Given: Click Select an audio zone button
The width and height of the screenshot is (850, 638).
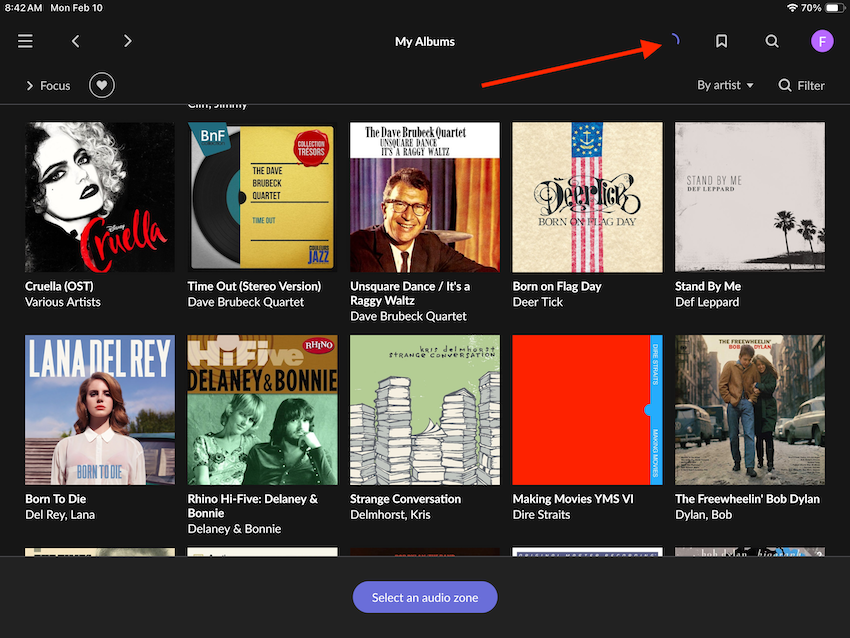Looking at the screenshot, I should click(x=425, y=597).
